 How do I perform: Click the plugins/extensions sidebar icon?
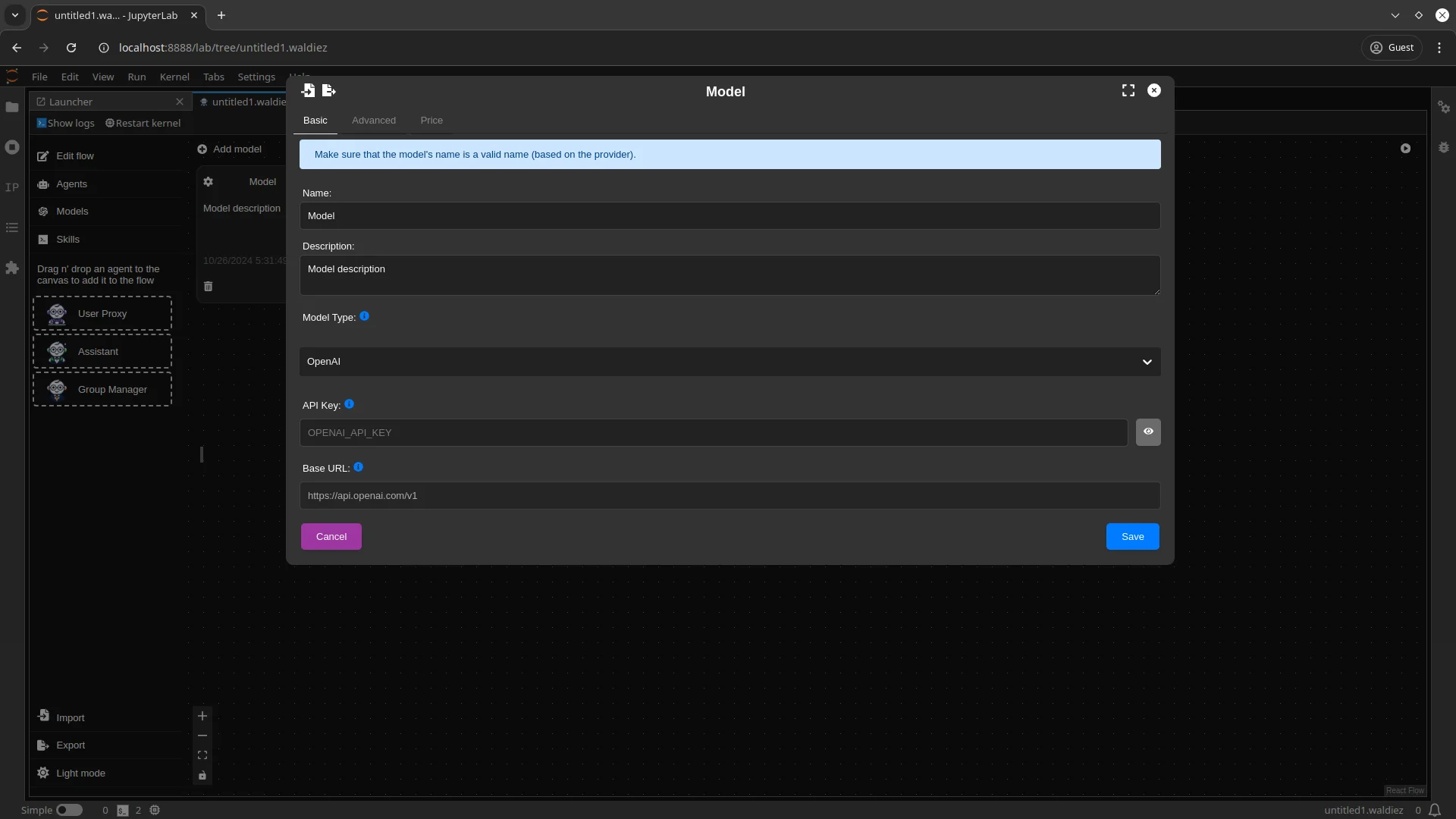[12, 267]
